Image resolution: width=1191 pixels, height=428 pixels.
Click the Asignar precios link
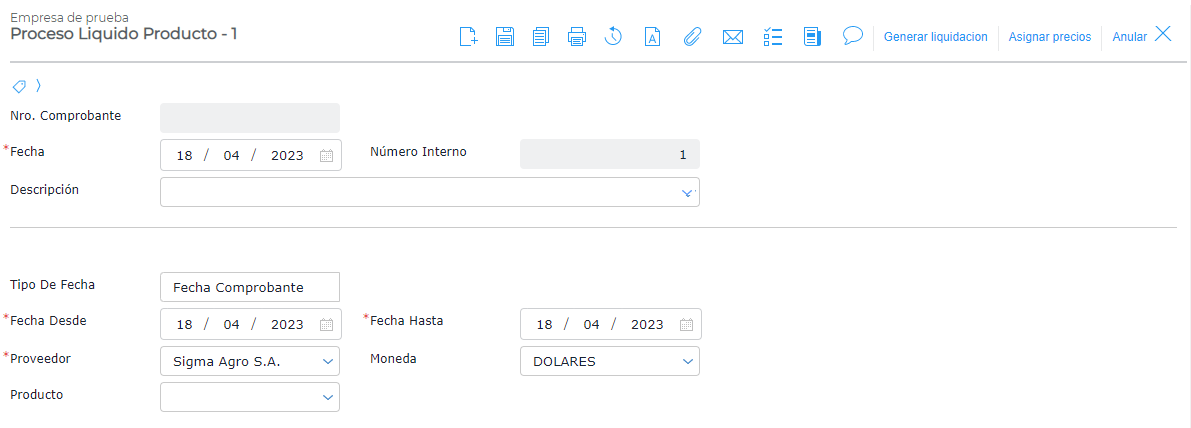pos(1050,37)
